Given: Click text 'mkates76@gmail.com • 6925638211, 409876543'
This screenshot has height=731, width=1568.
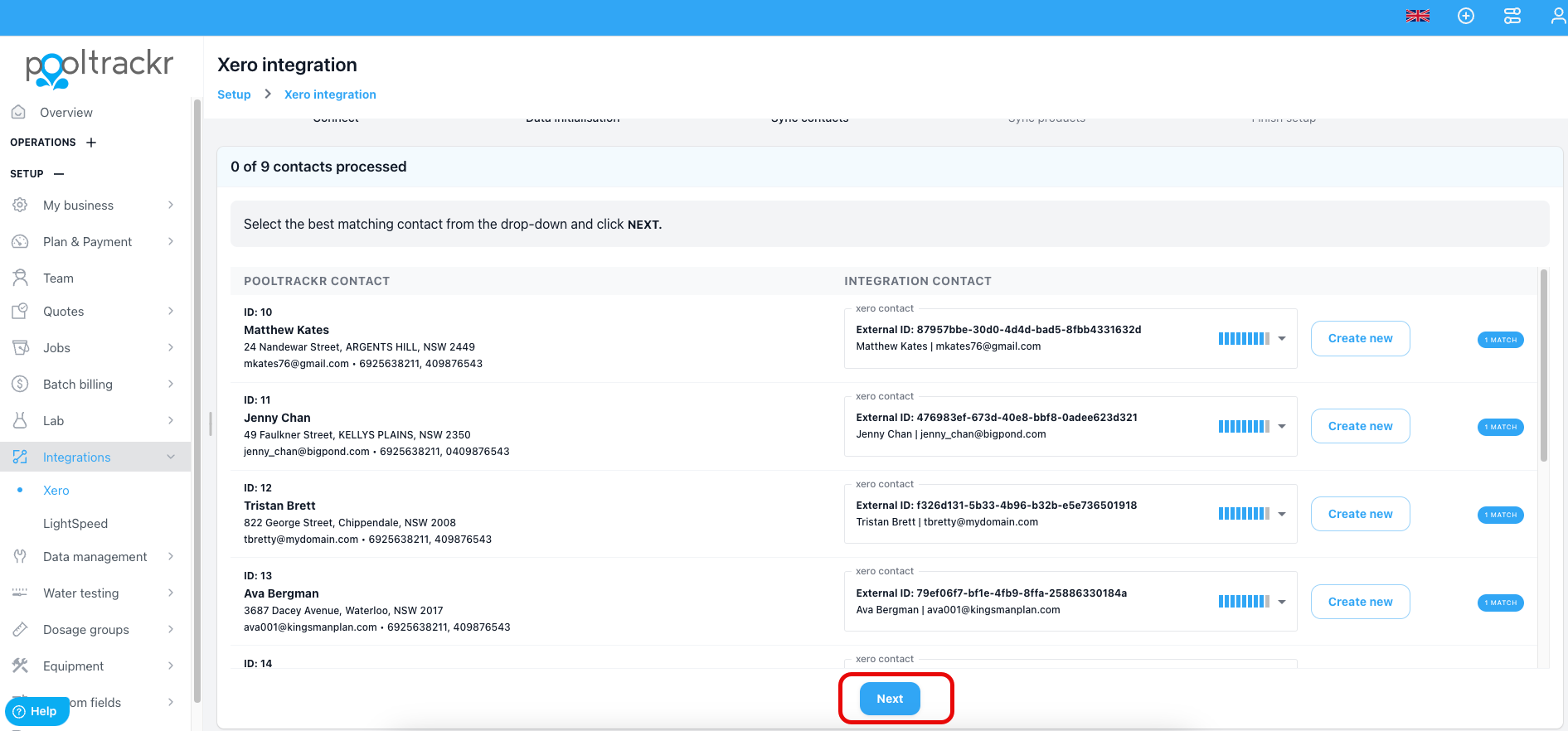Looking at the screenshot, I should click(363, 364).
